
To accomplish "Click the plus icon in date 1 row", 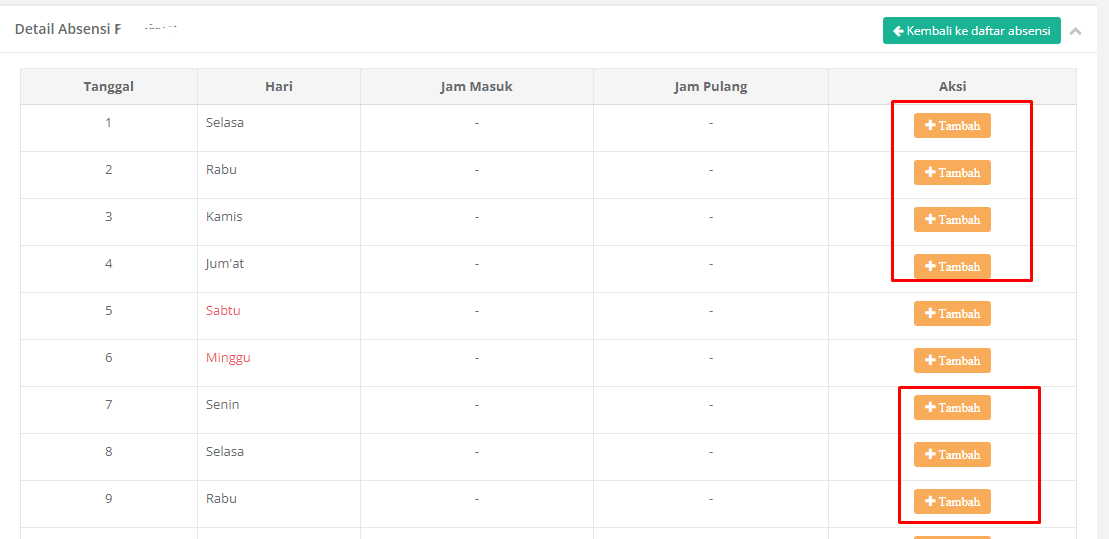I will tap(930, 126).
